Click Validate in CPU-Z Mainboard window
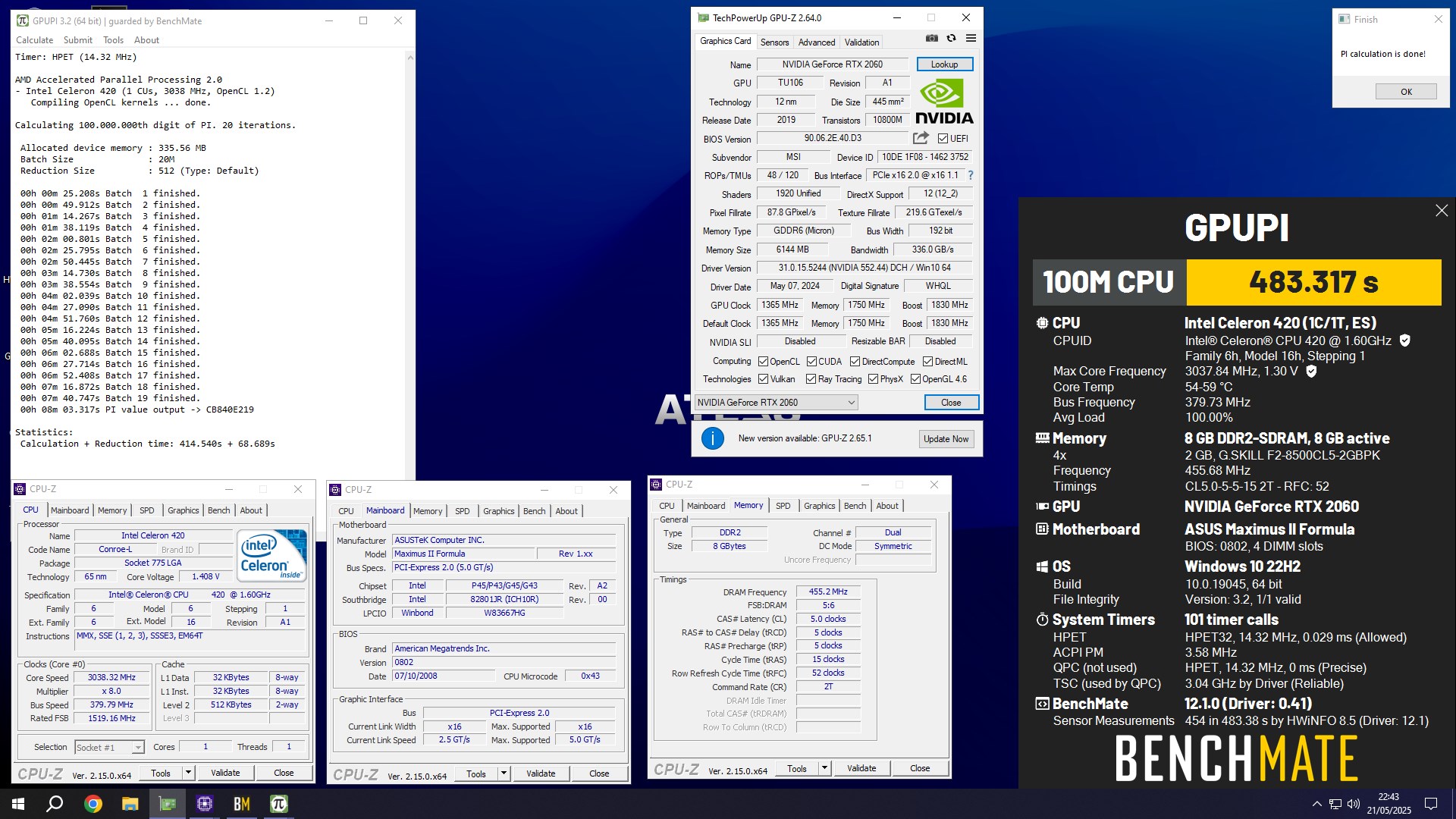This screenshot has width=1456, height=819. [x=541, y=773]
